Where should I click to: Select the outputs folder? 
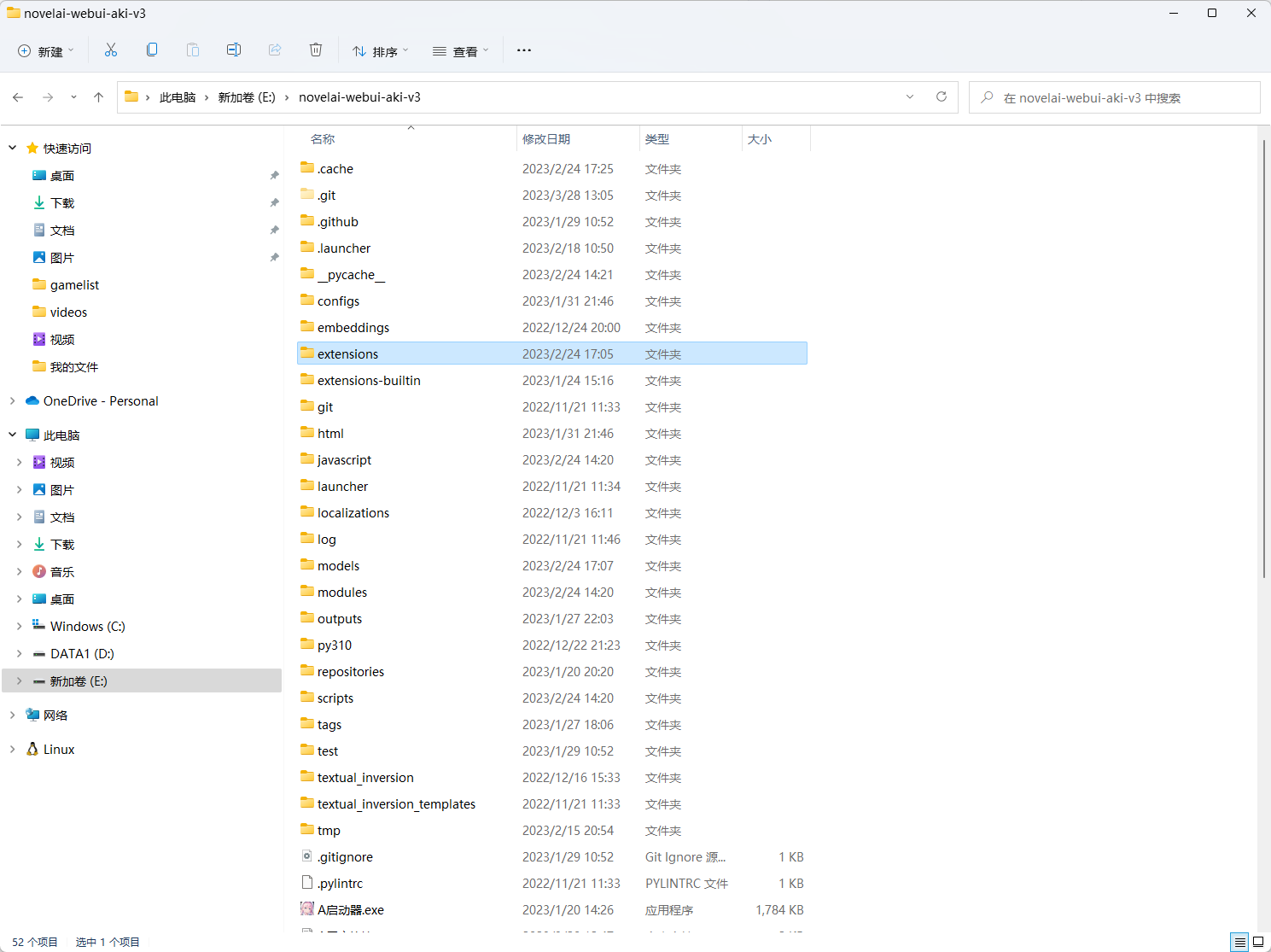[552, 619]
